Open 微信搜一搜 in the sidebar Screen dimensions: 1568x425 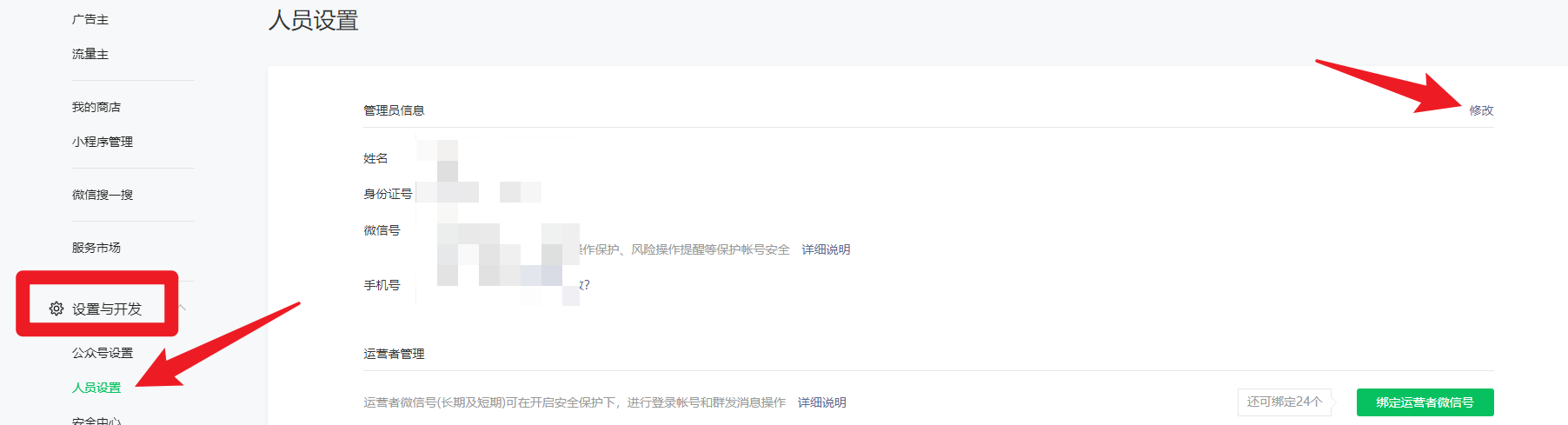103,195
